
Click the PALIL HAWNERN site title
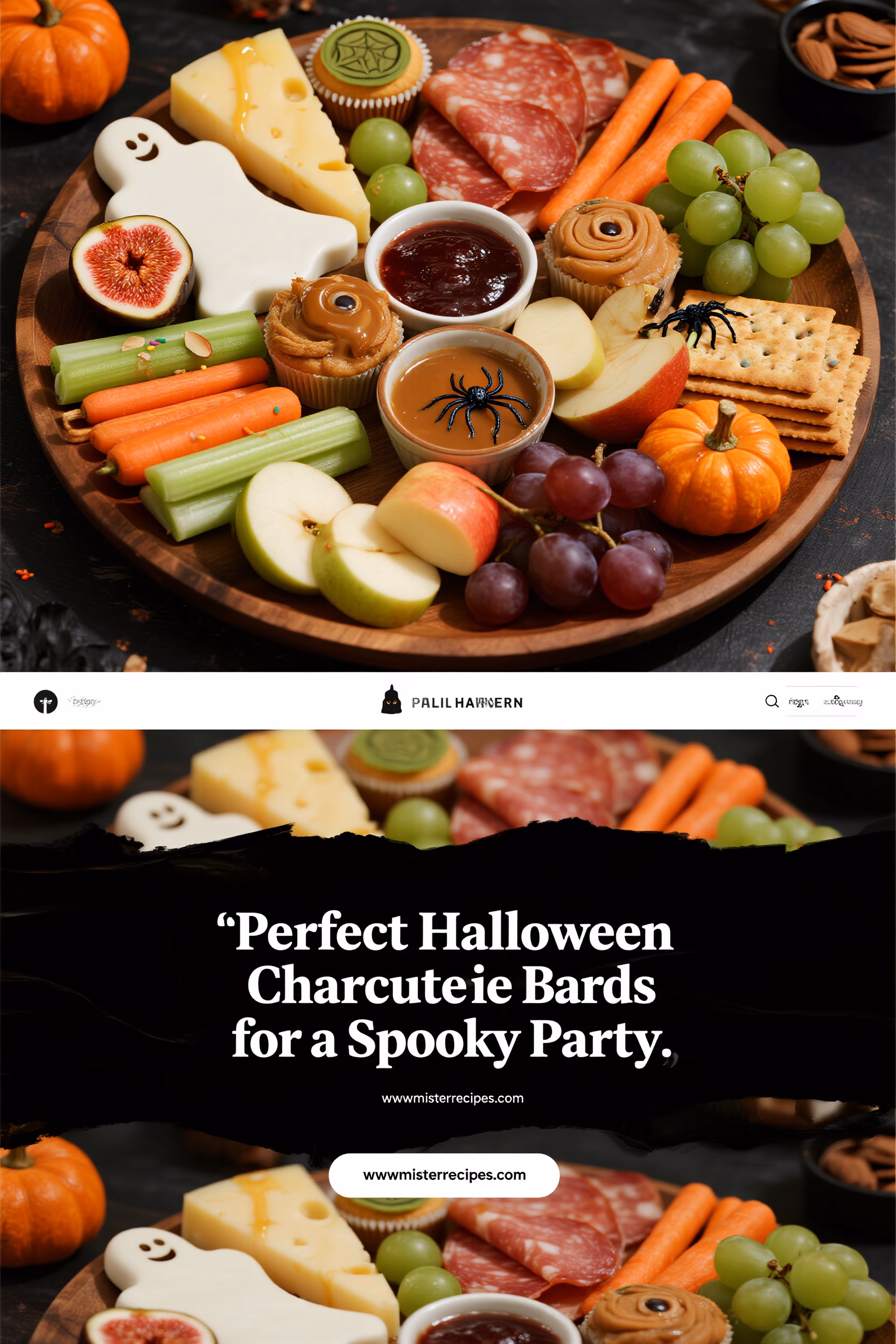[467, 703]
